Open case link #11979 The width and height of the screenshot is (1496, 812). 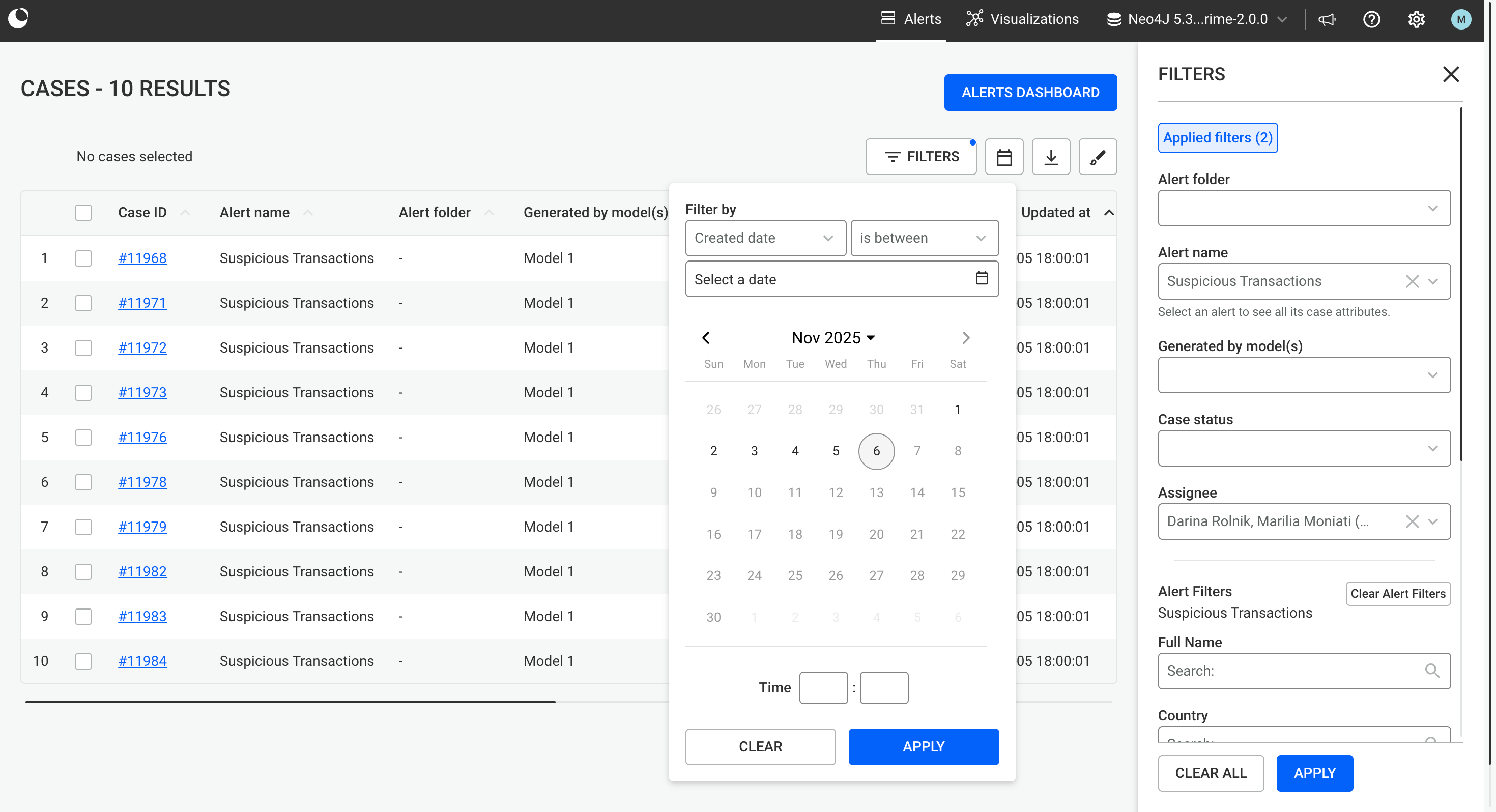pyautogui.click(x=142, y=527)
